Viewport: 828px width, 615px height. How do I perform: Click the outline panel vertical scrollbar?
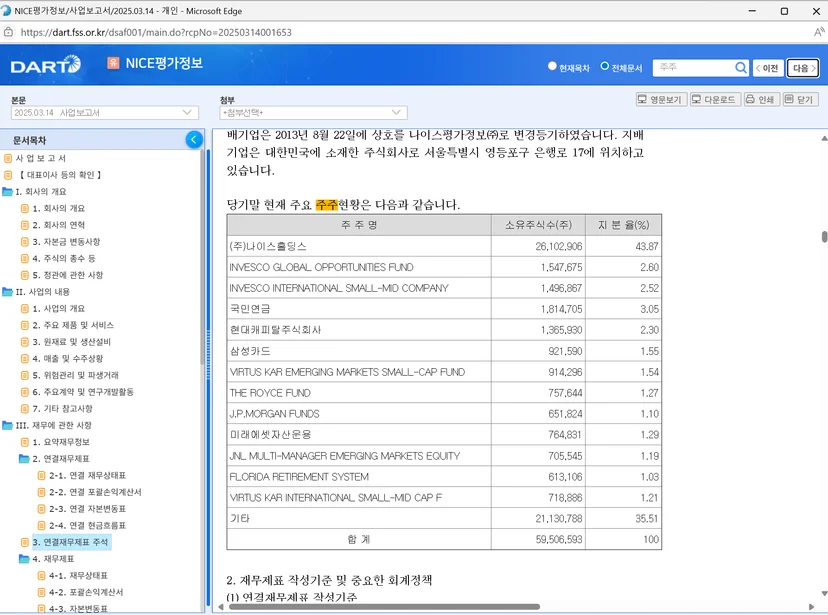tap(202, 259)
